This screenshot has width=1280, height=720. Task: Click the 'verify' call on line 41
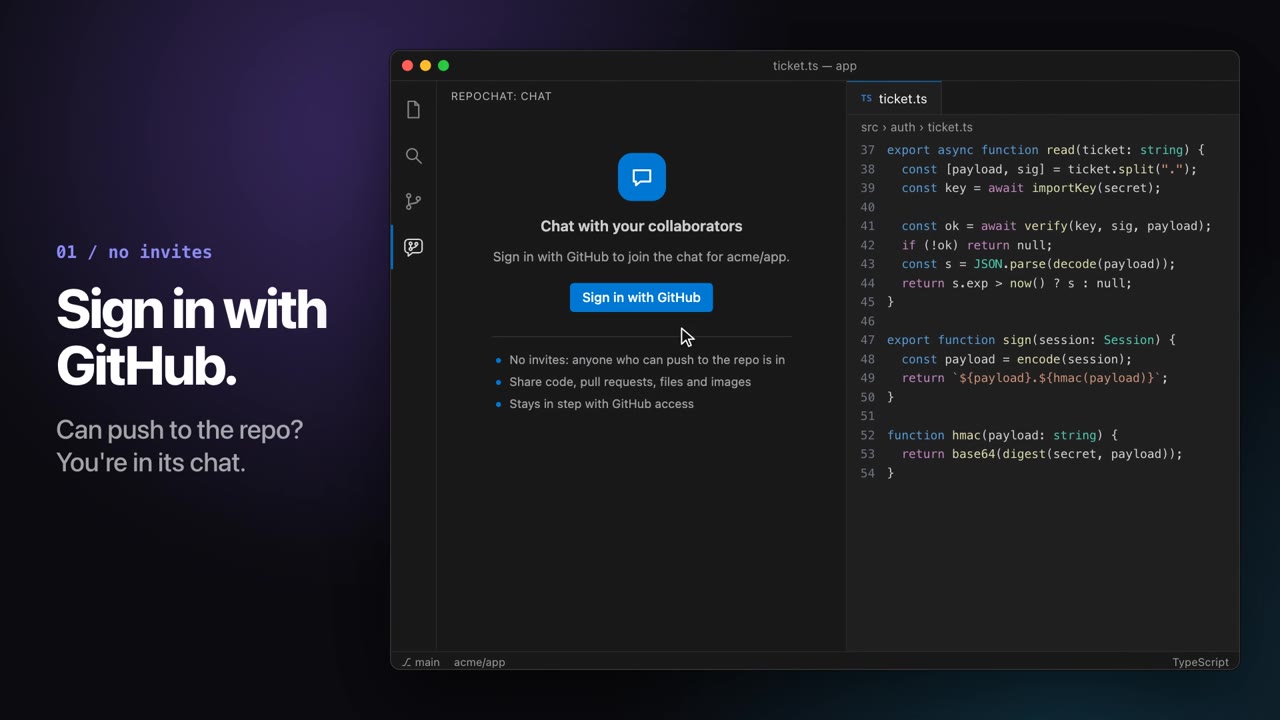(x=1046, y=226)
